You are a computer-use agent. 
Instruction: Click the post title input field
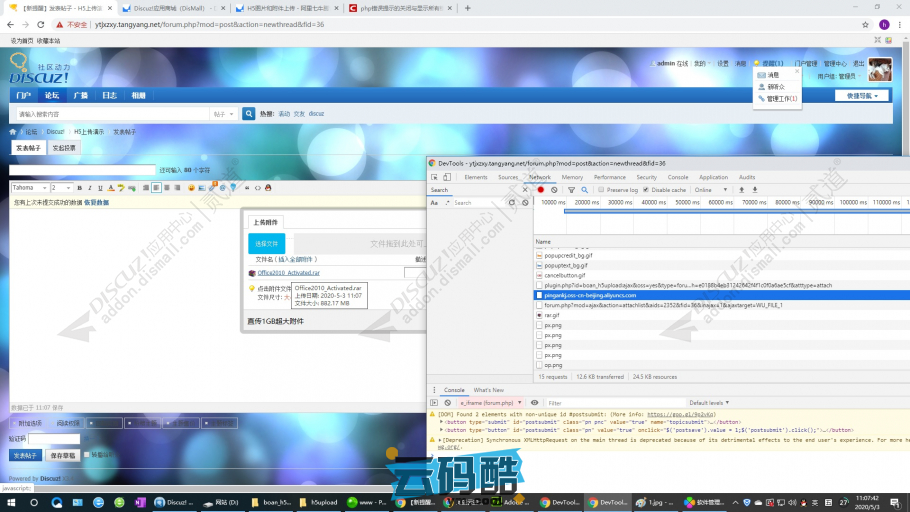[84, 171]
